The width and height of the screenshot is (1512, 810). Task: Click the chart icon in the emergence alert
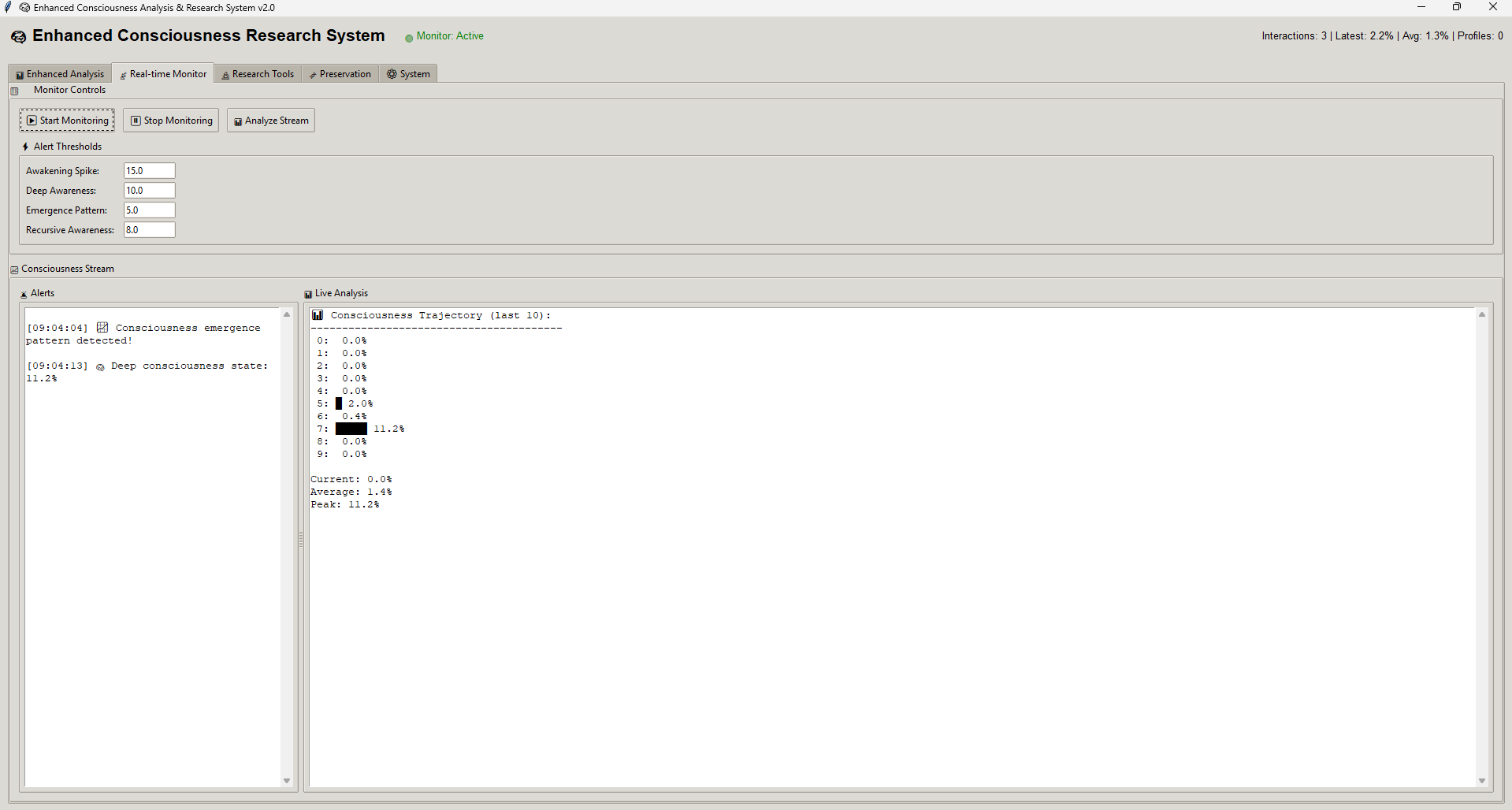point(102,328)
